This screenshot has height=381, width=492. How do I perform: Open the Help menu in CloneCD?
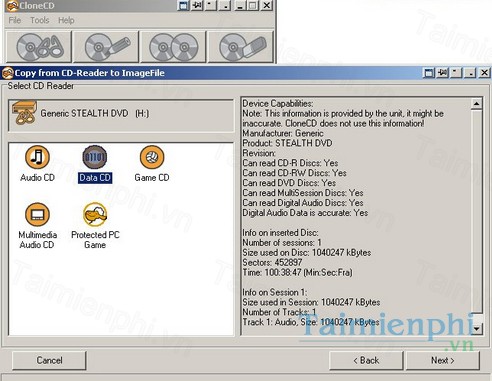click(x=66, y=20)
